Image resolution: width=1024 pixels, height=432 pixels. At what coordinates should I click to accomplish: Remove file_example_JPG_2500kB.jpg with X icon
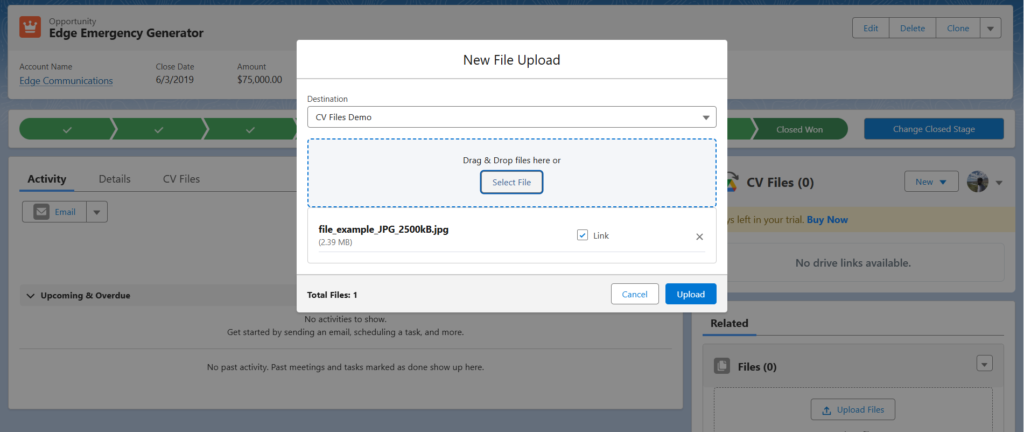[x=699, y=236]
